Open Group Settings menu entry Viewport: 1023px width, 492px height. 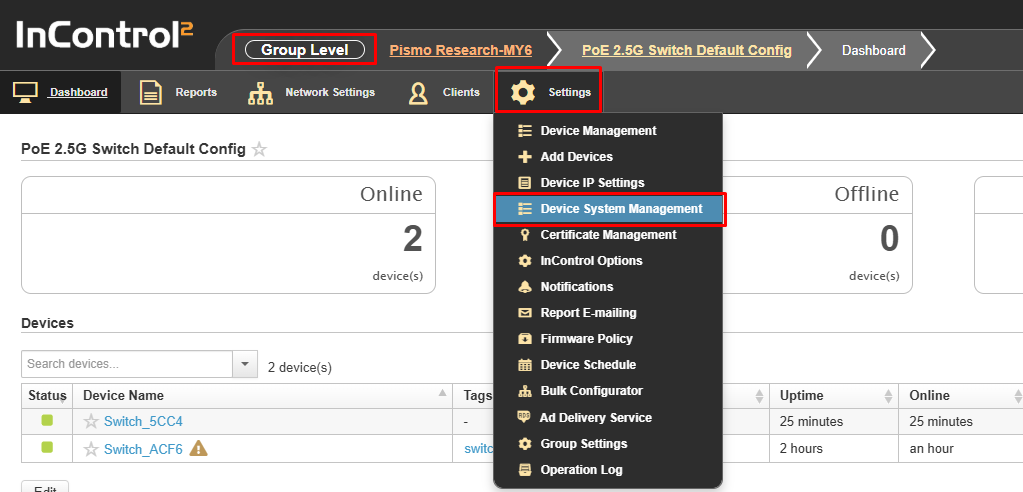tap(608, 444)
